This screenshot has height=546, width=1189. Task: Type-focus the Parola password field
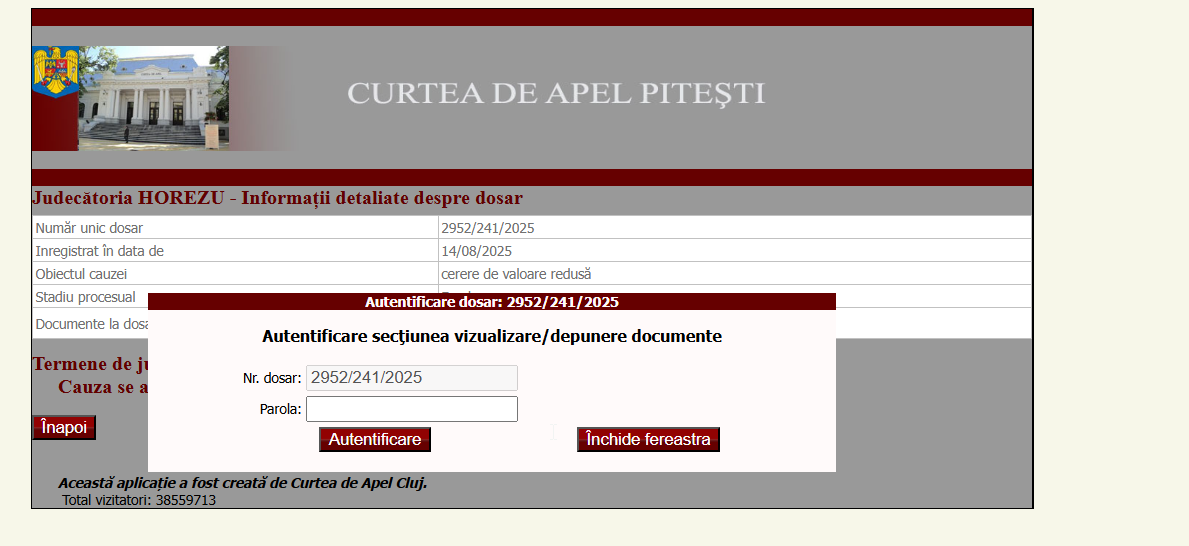coord(411,409)
